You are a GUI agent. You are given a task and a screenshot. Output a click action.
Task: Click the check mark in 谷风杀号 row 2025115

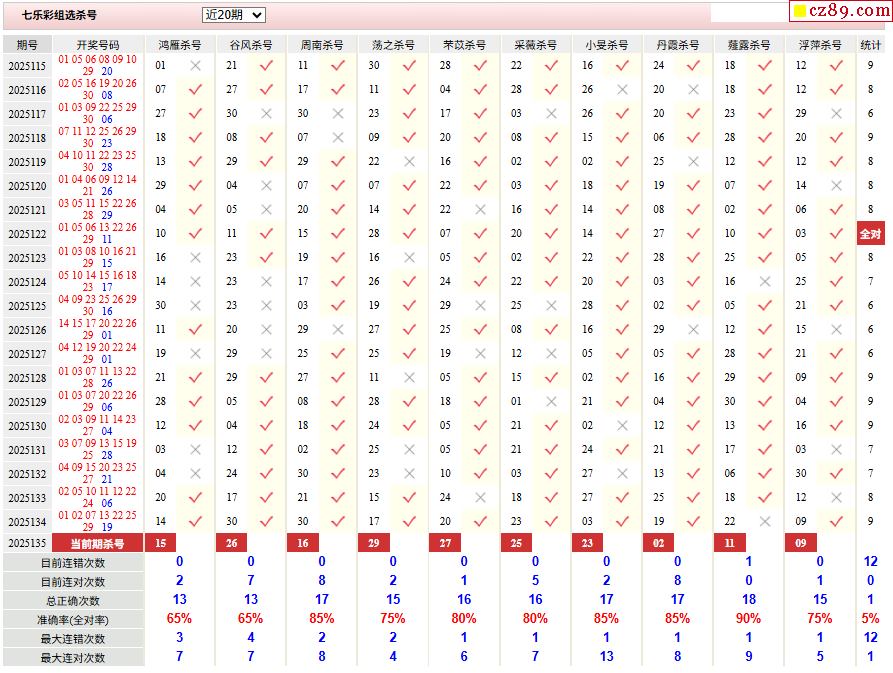266,66
